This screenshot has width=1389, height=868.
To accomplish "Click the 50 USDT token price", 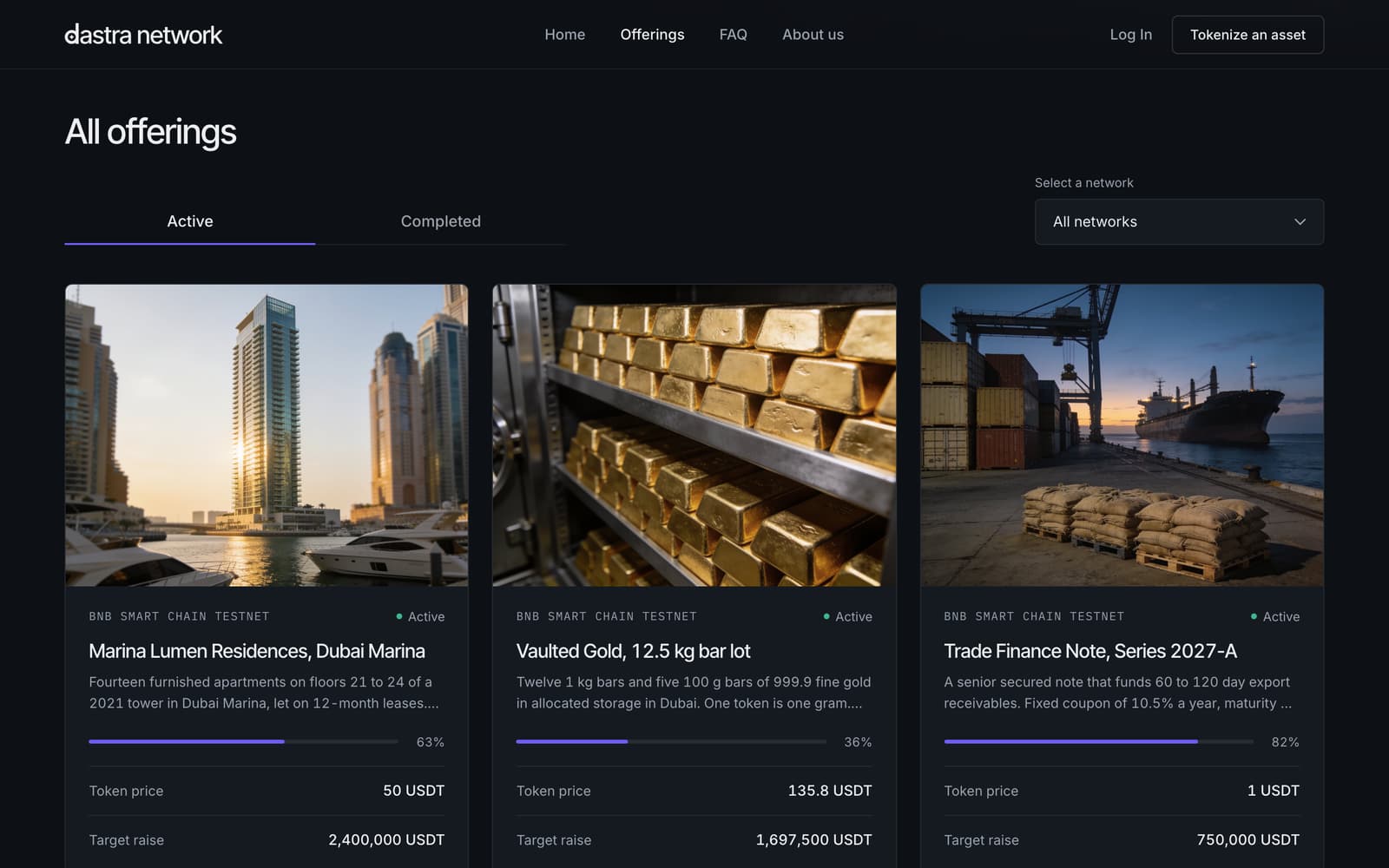I will coord(413,791).
